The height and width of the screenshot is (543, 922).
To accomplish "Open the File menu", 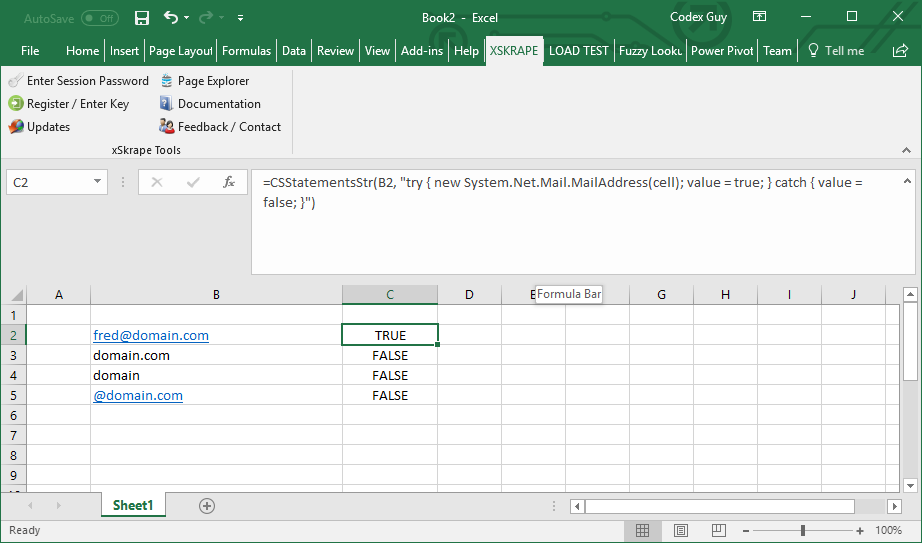I will tap(30, 51).
